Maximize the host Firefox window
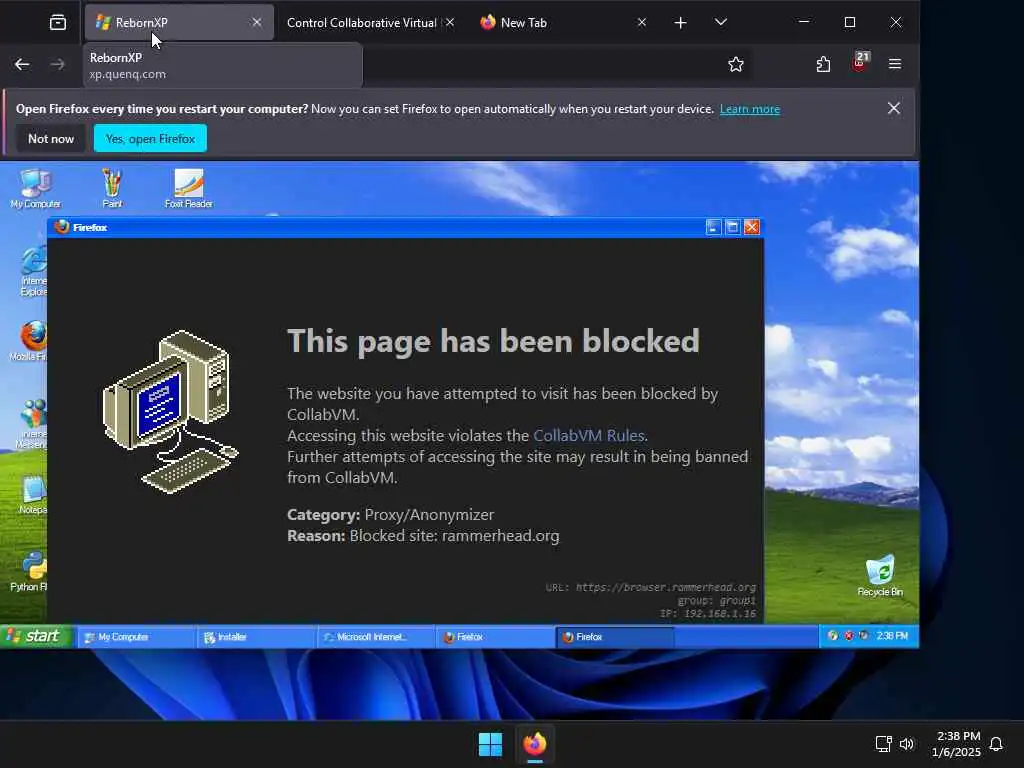Screen dimensions: 1024x768 click(850, 22)
